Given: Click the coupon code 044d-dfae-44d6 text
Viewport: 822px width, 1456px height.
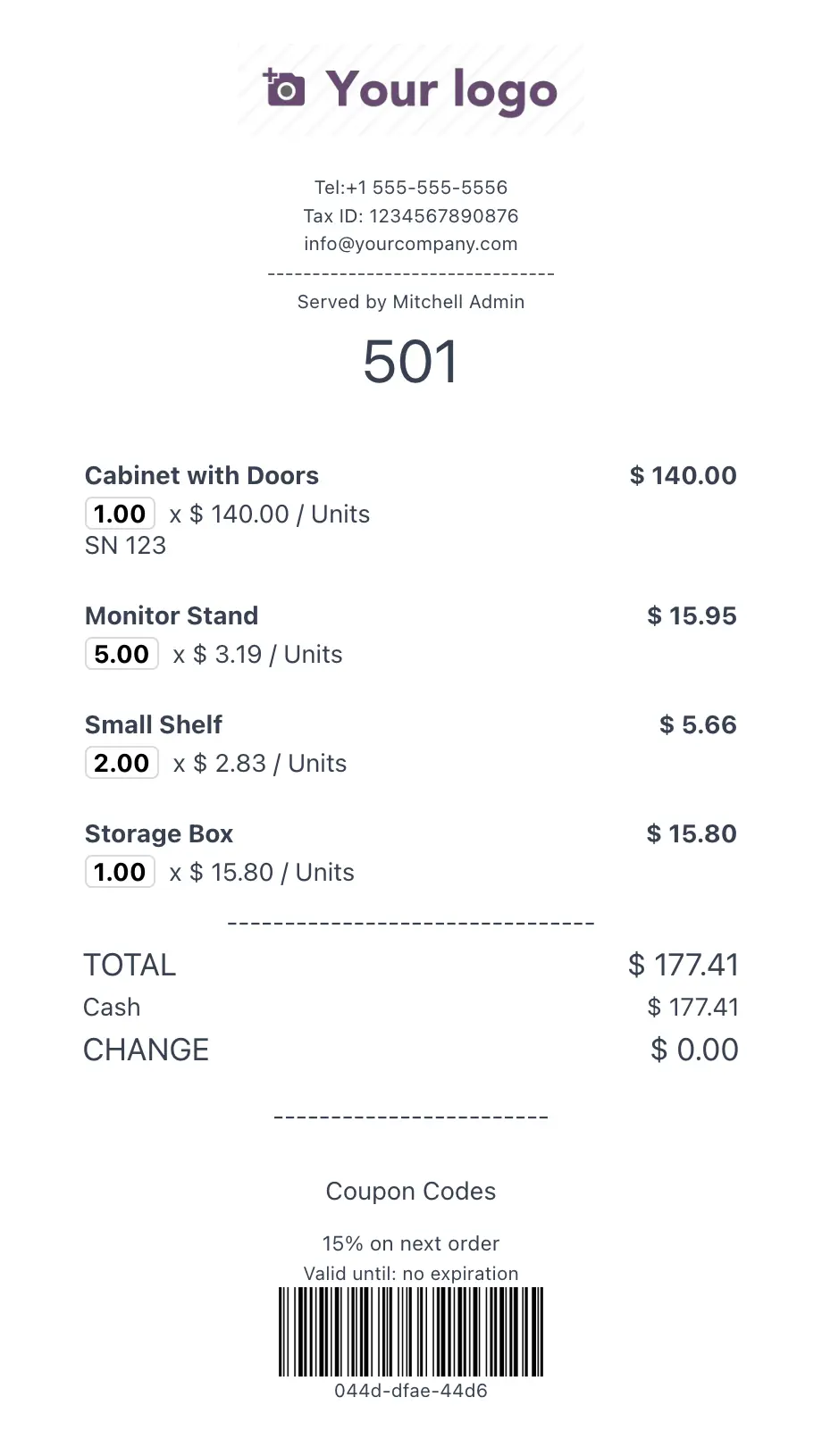Looking at the screenshot, I should pyautogui.click(x=411, y=1391).
